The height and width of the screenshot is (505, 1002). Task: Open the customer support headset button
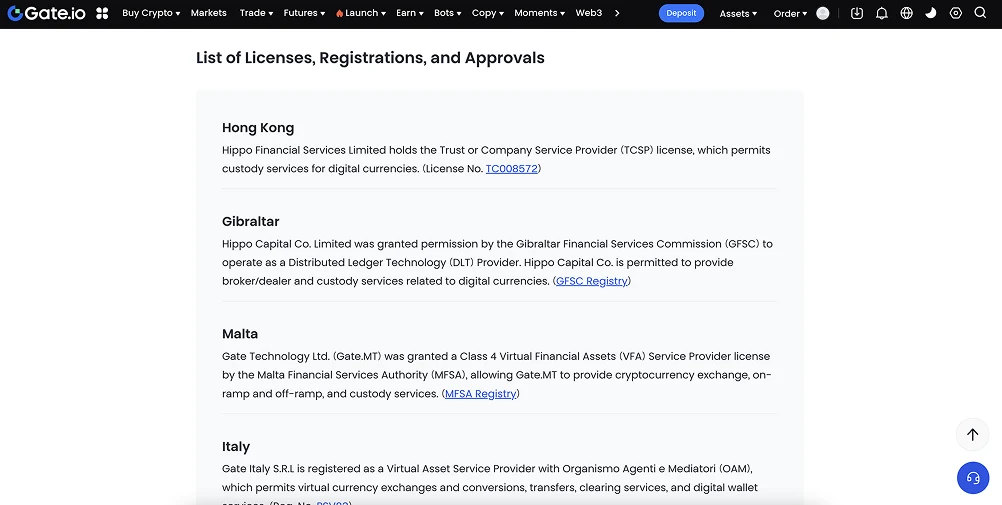click(x=973, y=478)
